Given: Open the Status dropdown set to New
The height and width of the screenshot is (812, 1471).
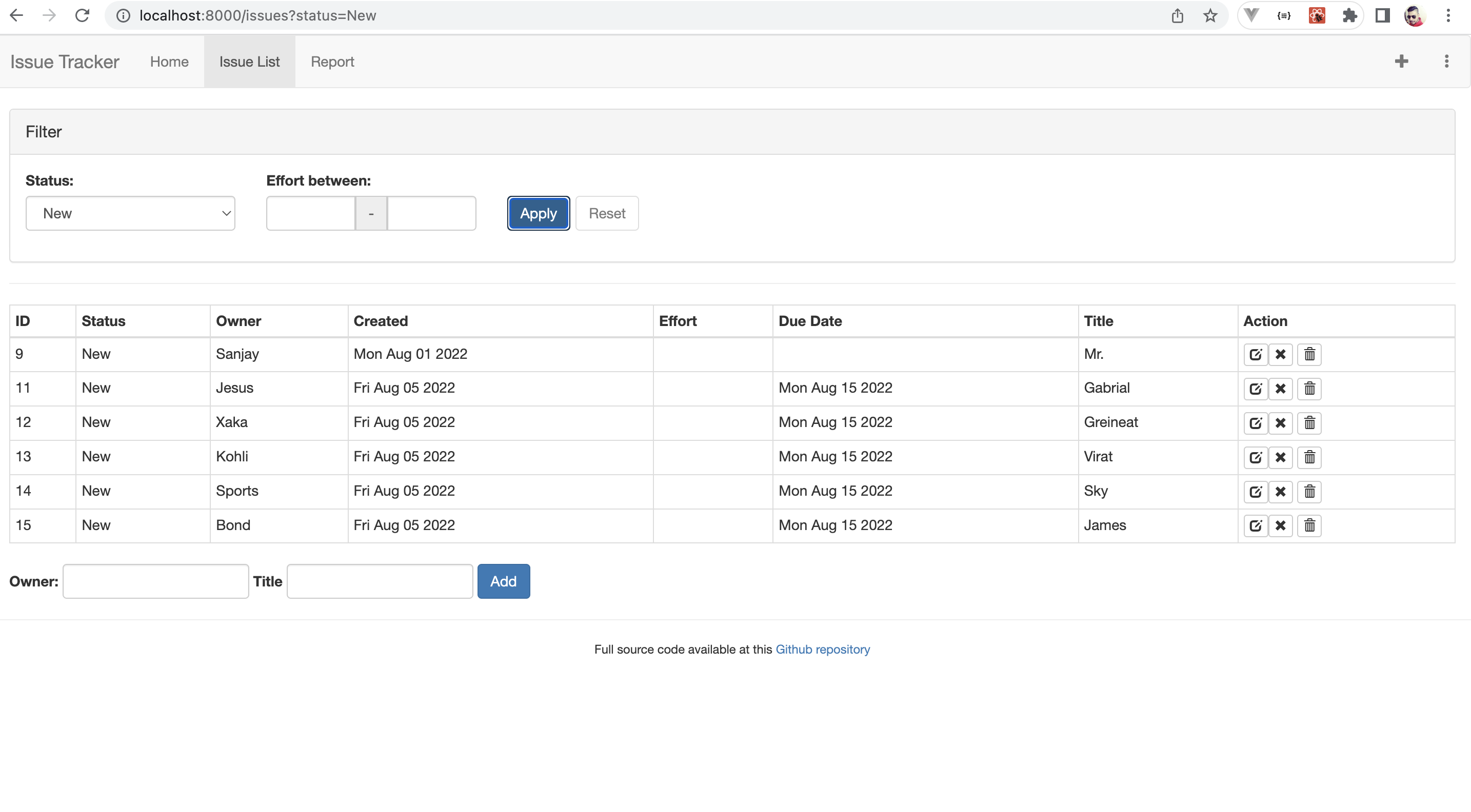Looking at the screenshot, I should 130,213.
